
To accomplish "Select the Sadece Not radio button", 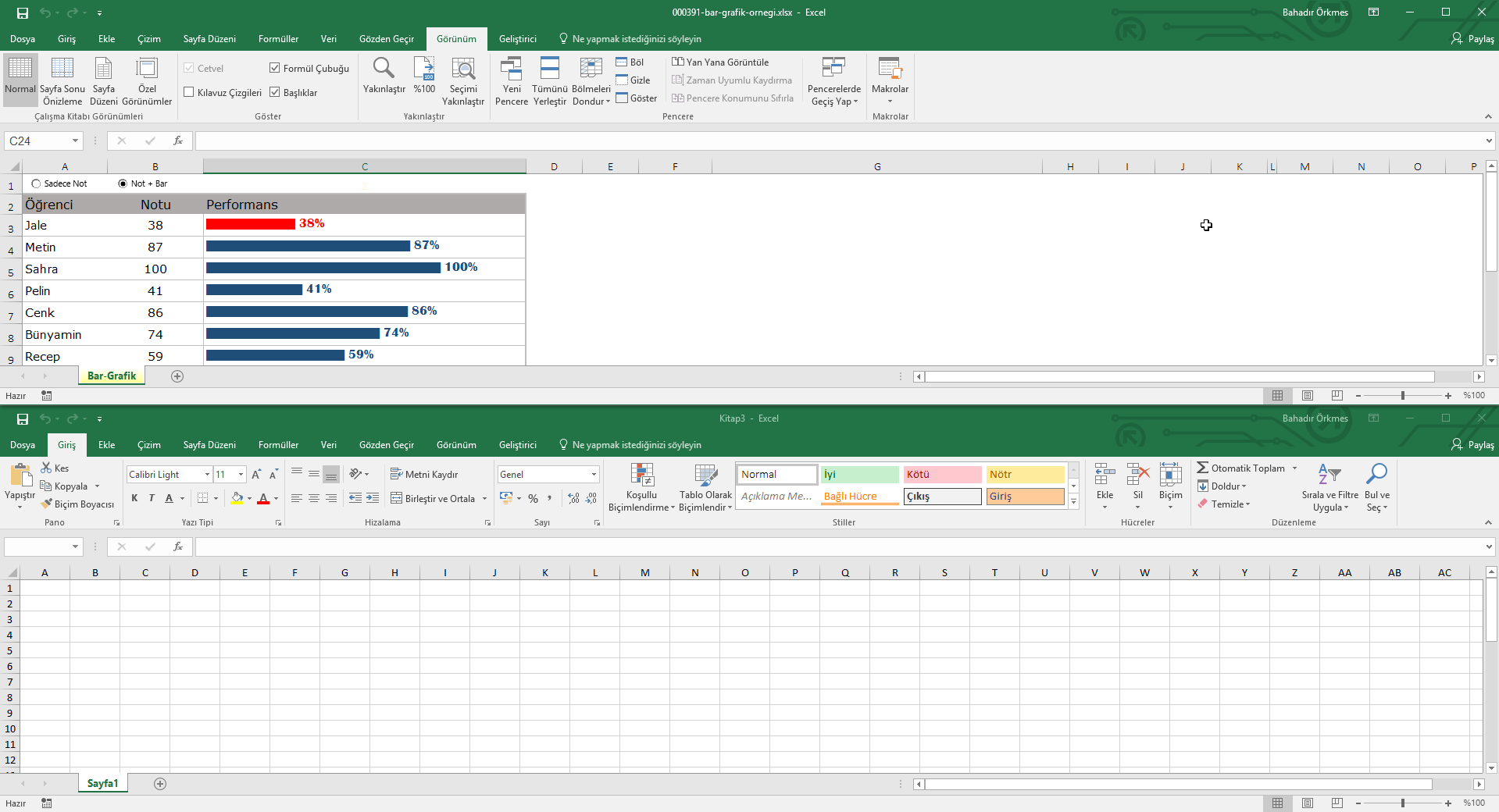I will (x=36, y=183).
